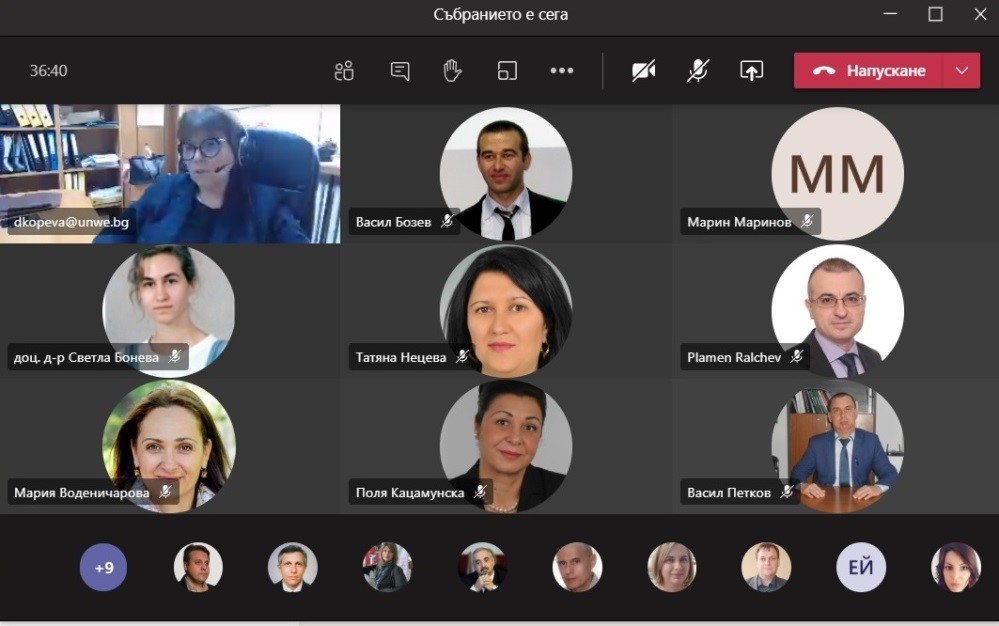Click muted mic icon beside Васил Бозев
Viewport: 999px width, 626px height.
(447, 222)
